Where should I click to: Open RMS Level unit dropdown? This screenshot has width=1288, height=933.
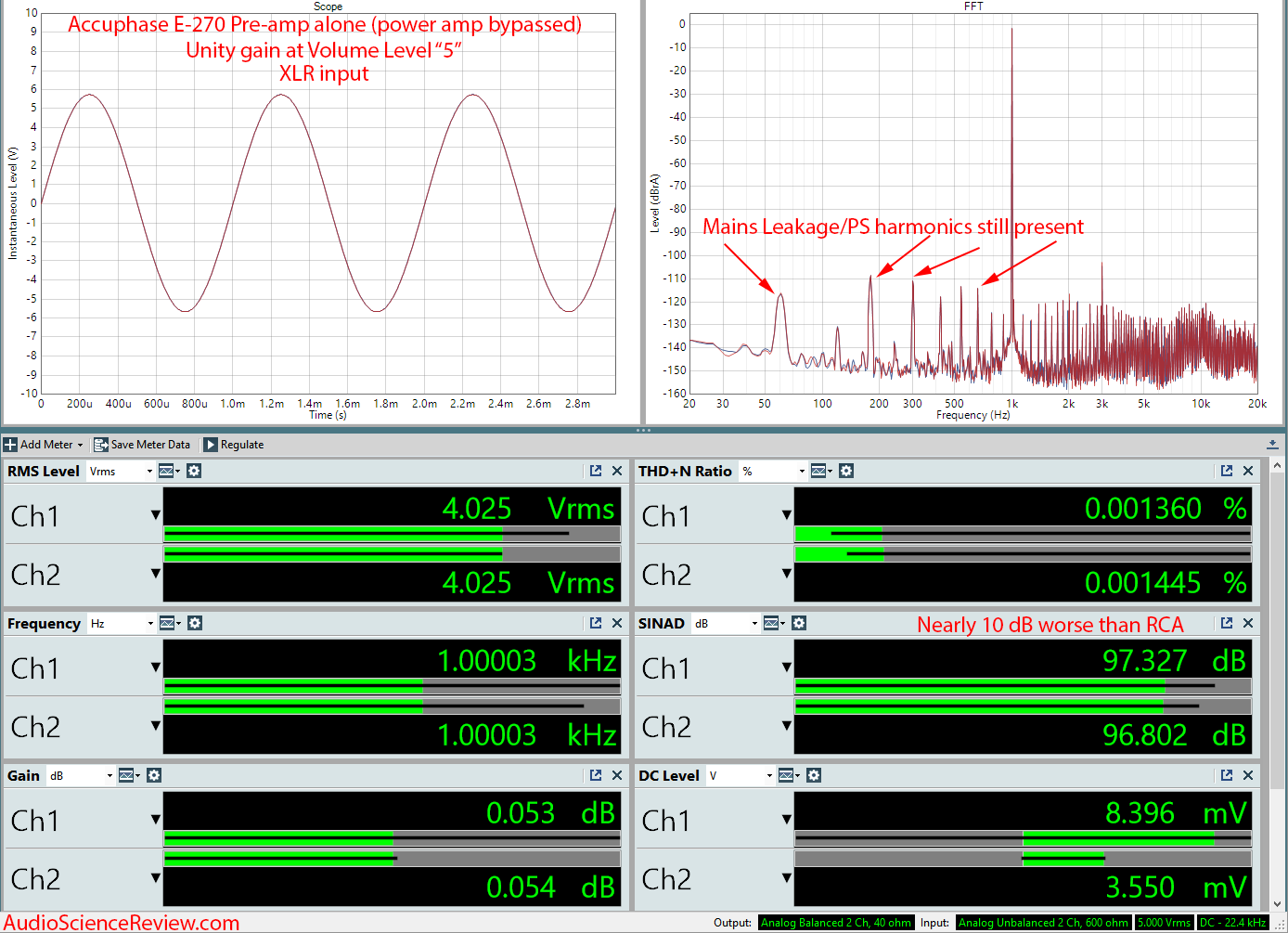(122, 472)
